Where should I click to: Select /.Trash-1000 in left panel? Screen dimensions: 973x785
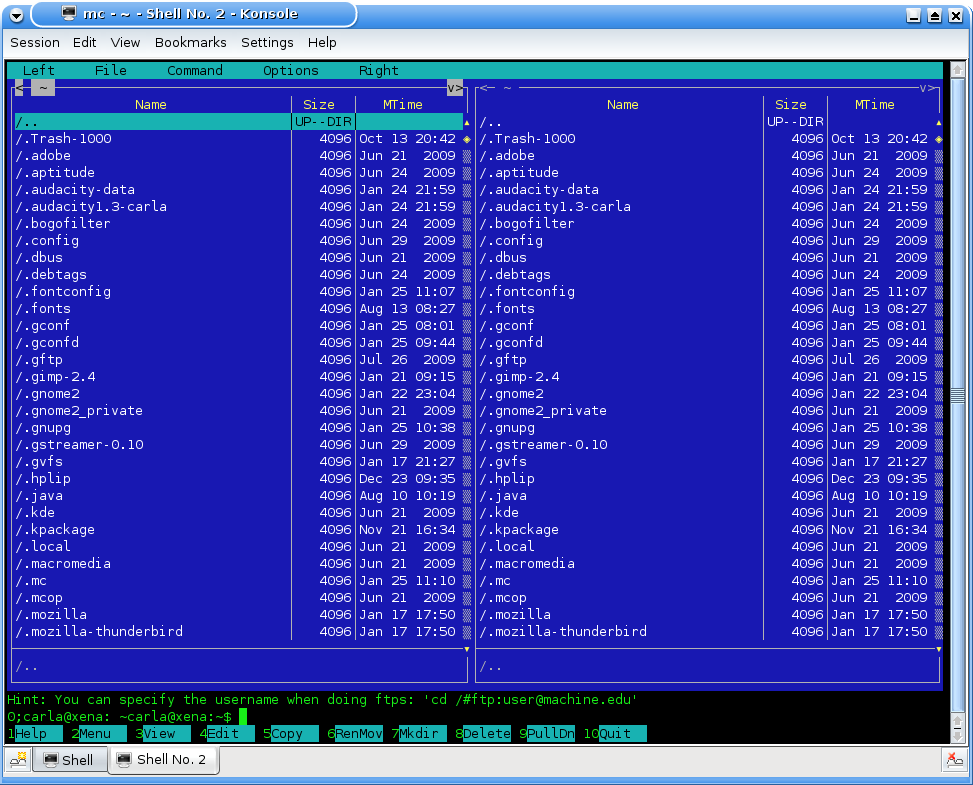[x=239, y=138]
